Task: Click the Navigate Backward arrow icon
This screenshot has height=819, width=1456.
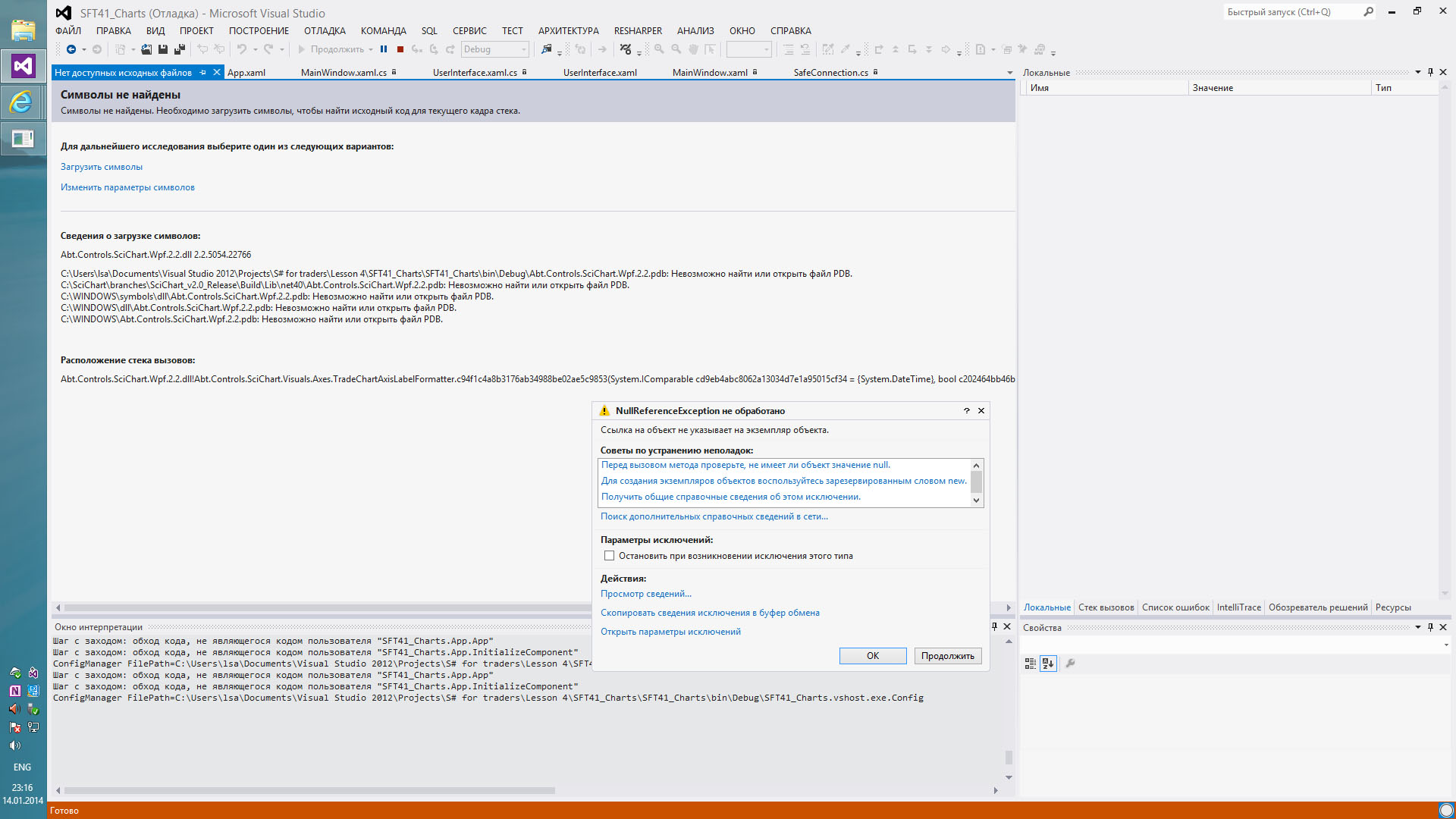Action: click(x=71, y=49)
